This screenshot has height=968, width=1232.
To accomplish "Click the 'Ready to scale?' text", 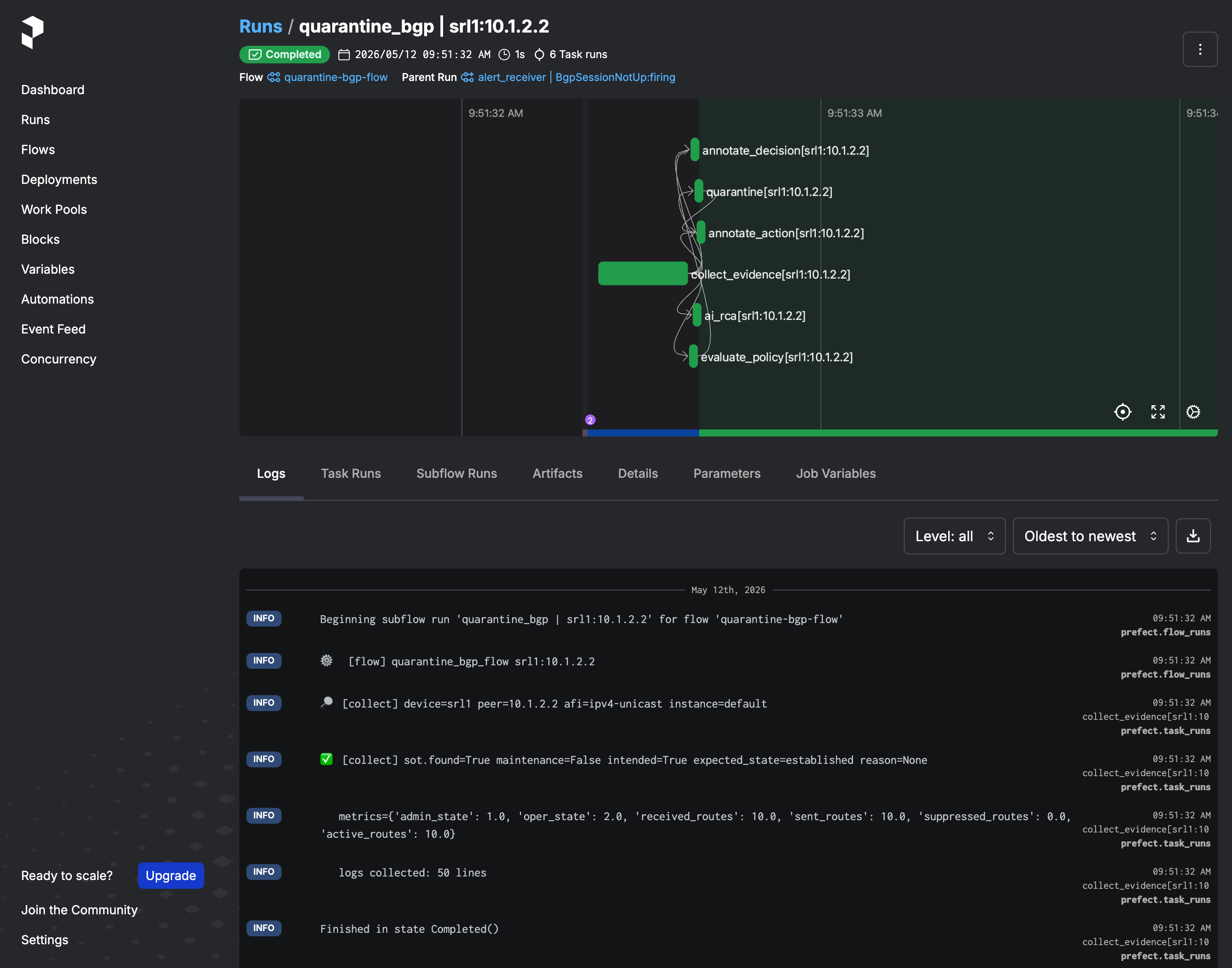I will pos(67,876).
